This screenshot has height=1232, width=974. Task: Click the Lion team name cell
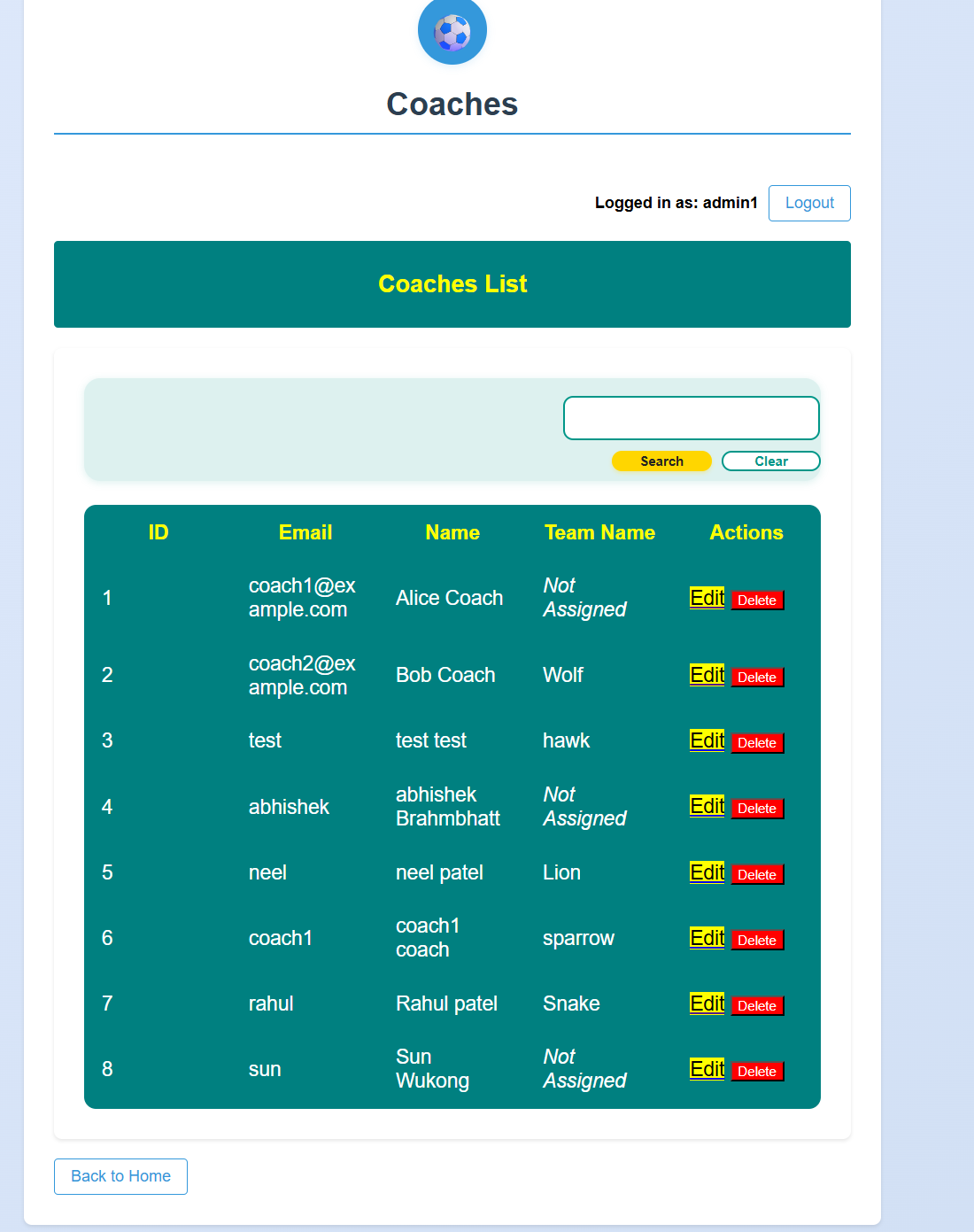tap(561, 872)
